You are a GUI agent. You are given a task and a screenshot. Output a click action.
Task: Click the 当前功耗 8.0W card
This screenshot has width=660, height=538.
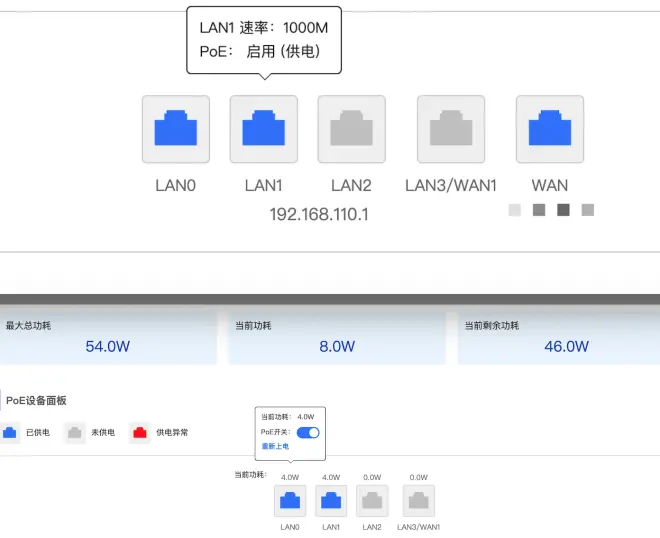pos(337,338)
